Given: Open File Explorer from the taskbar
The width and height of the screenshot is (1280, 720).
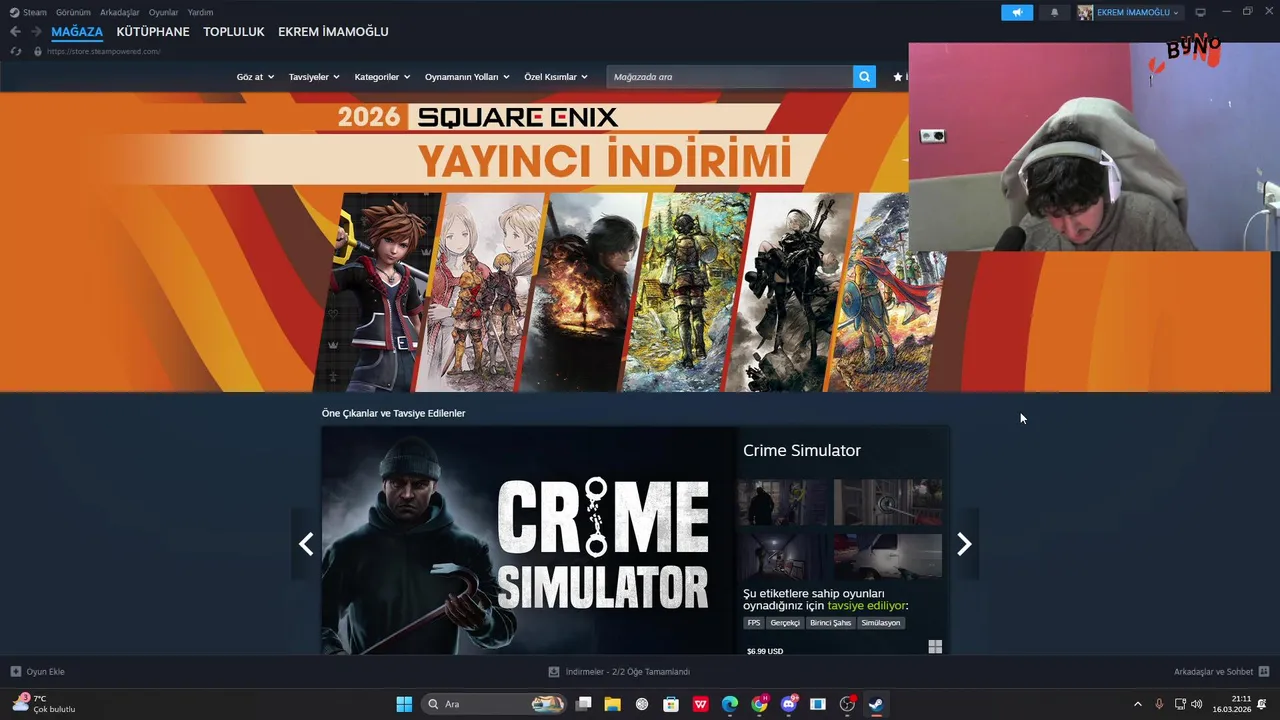Looking at the screenshot, I should [x=612, y=704].
